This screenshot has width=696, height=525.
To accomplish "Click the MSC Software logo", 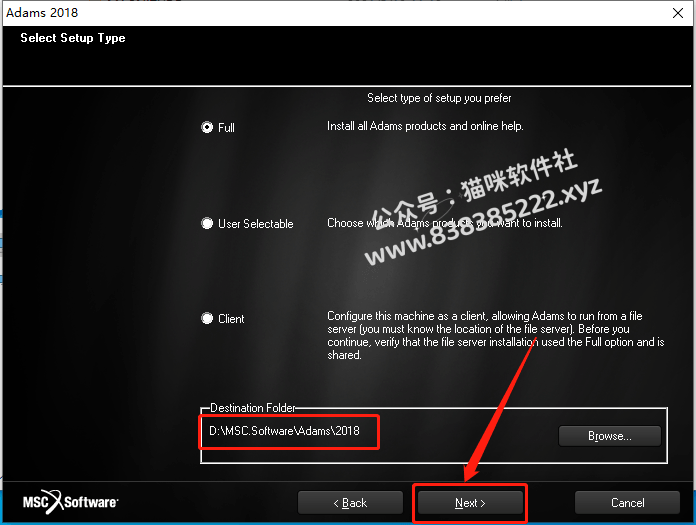I will click(70, 501).
